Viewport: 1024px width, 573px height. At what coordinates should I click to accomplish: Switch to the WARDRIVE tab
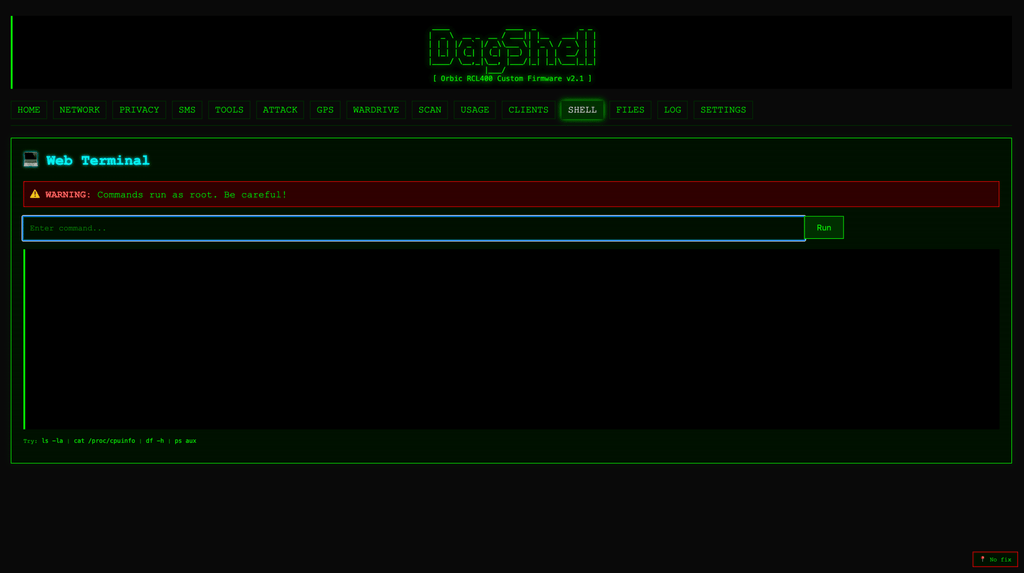tap(376, 110)
